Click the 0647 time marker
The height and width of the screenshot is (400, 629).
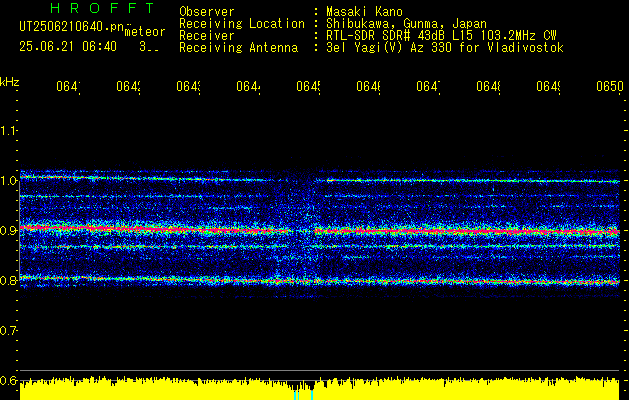click(428, 87)
